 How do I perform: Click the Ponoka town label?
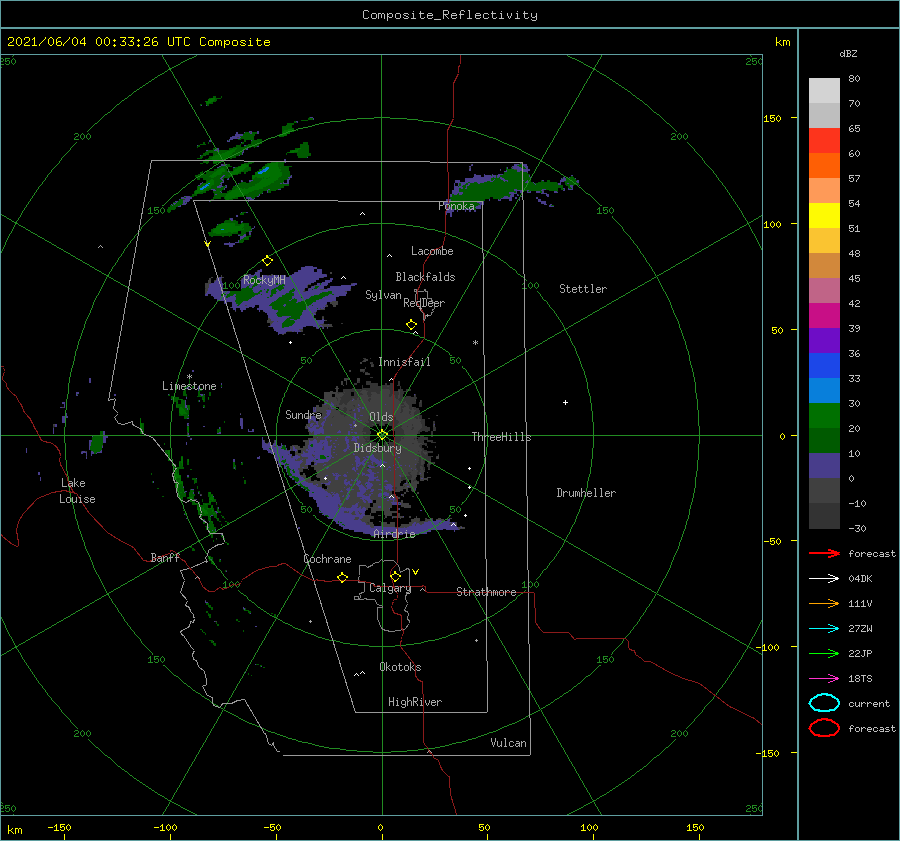457,206
